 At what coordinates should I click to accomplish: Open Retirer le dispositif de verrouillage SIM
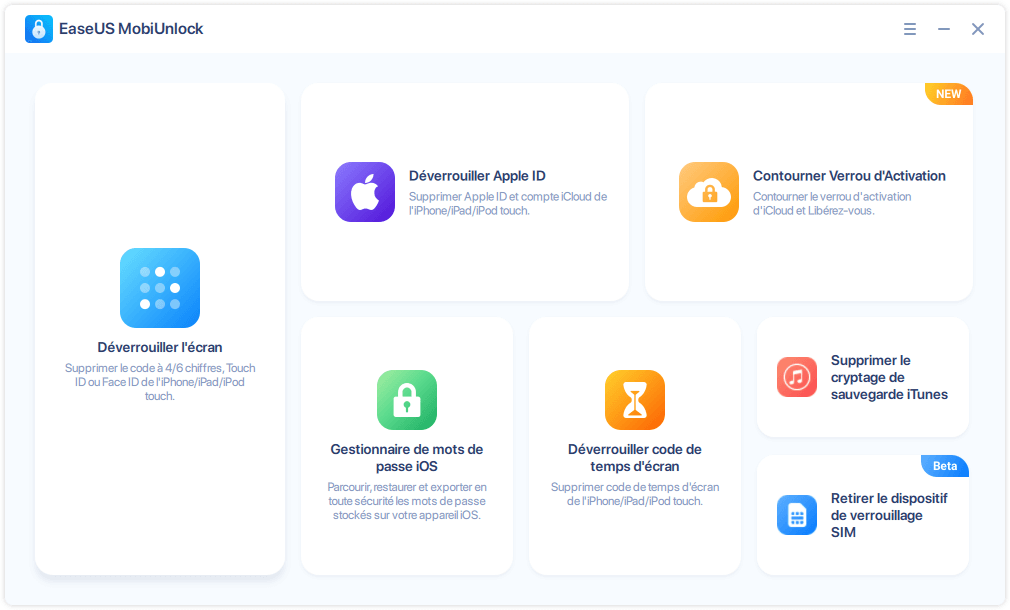click(862, 515)
